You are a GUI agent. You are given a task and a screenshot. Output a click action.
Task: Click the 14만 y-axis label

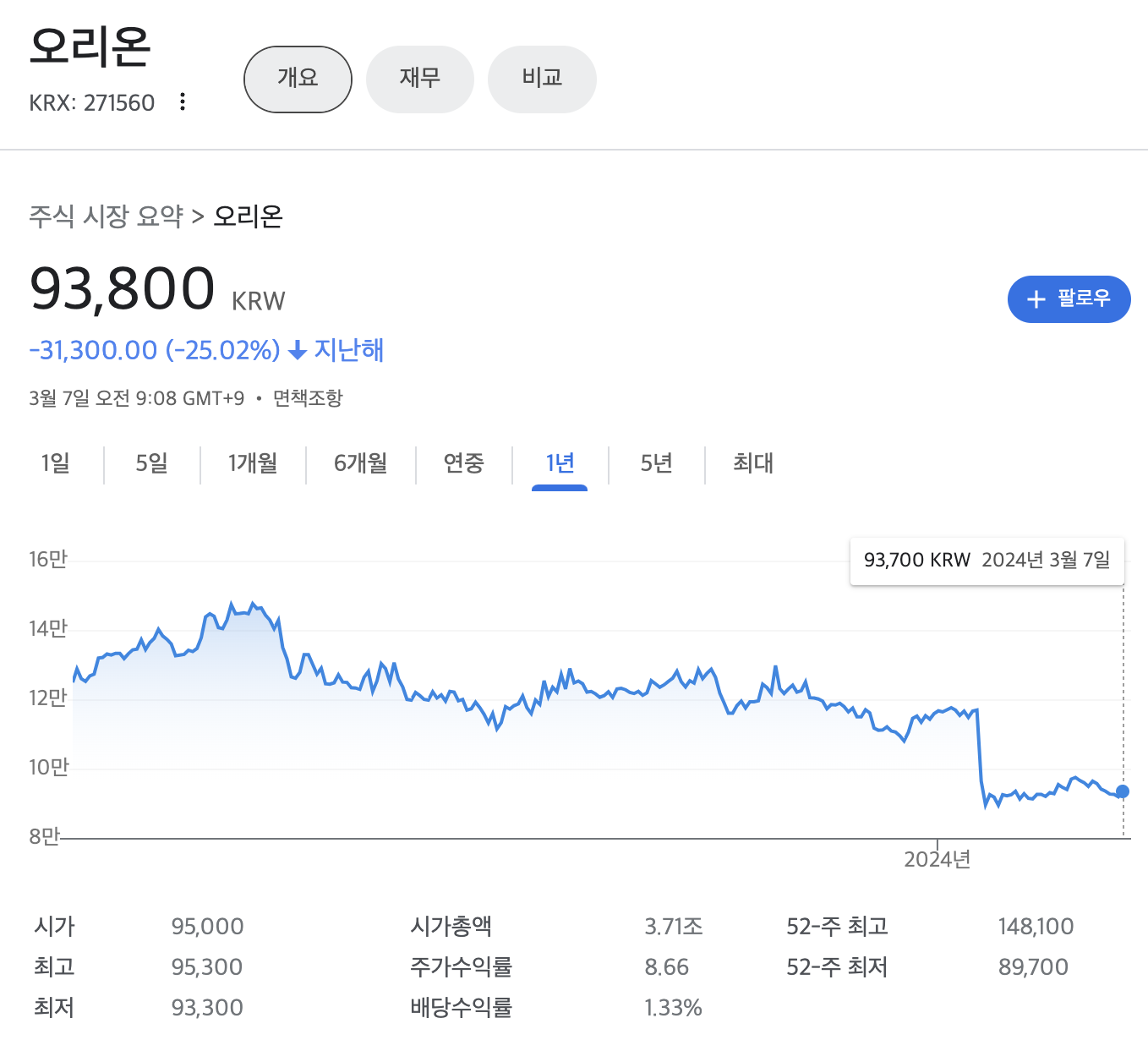(48, 629)
